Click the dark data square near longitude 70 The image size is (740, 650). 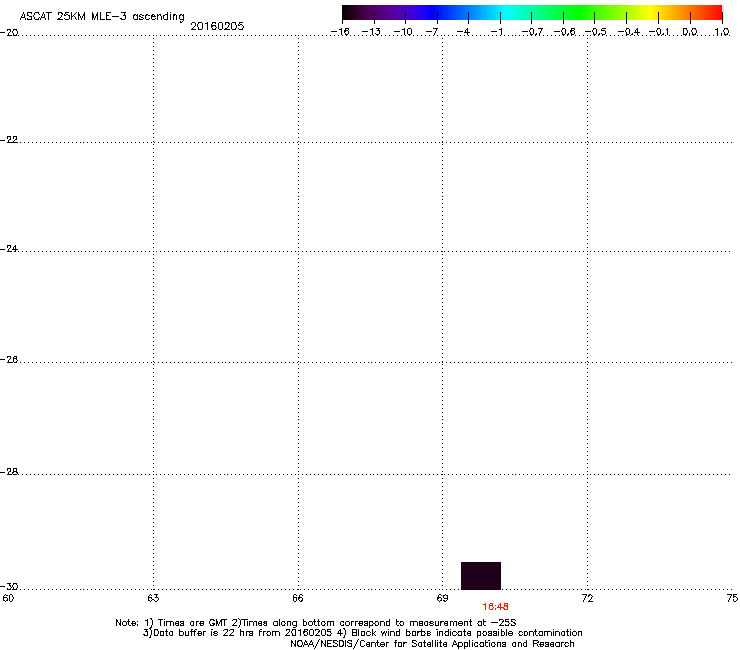[x=481, y=575]
